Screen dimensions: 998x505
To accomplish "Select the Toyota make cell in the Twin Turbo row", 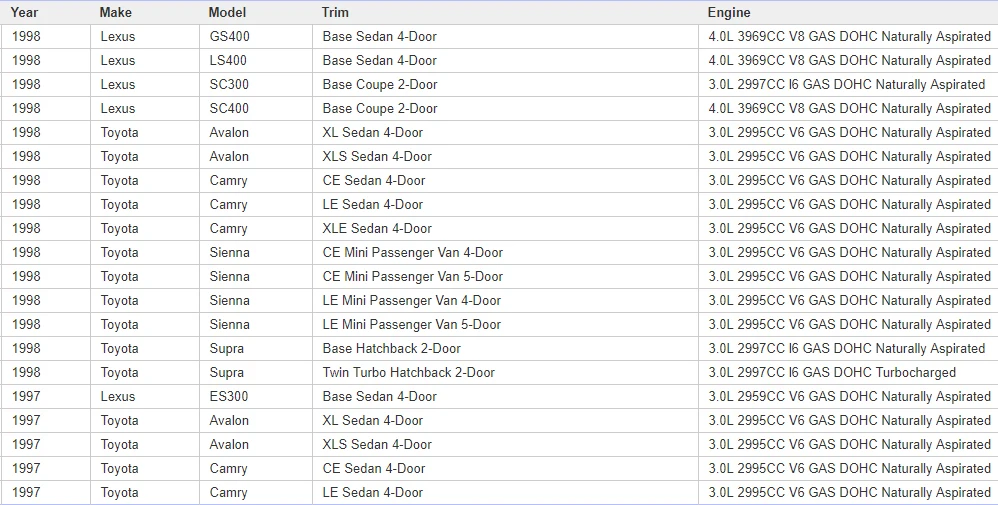I will (144, 373).
